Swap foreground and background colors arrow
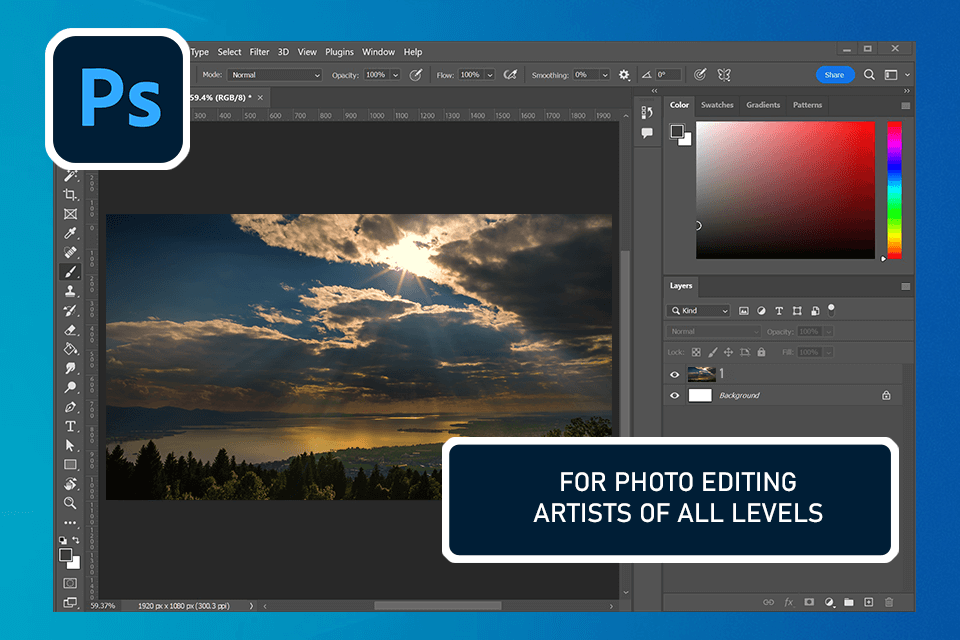The image size is (960, 640). pos(76,540)
